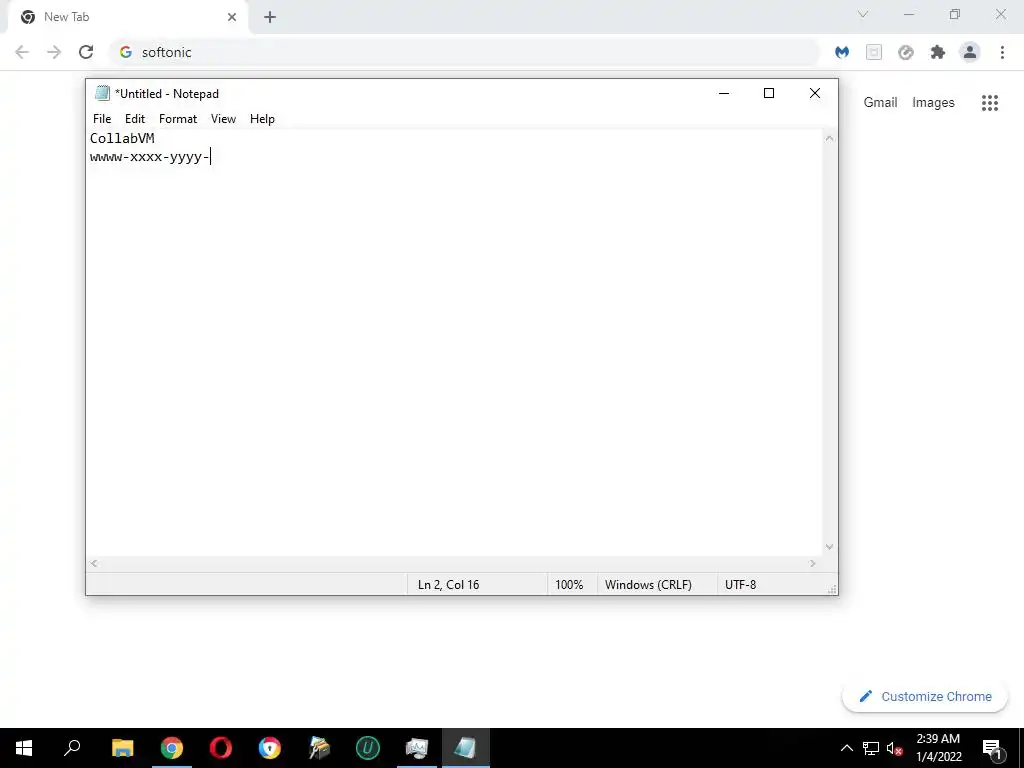Go back in Chrome
The width and height of the screenshot is (1024, 768).
tap(22, 52)
